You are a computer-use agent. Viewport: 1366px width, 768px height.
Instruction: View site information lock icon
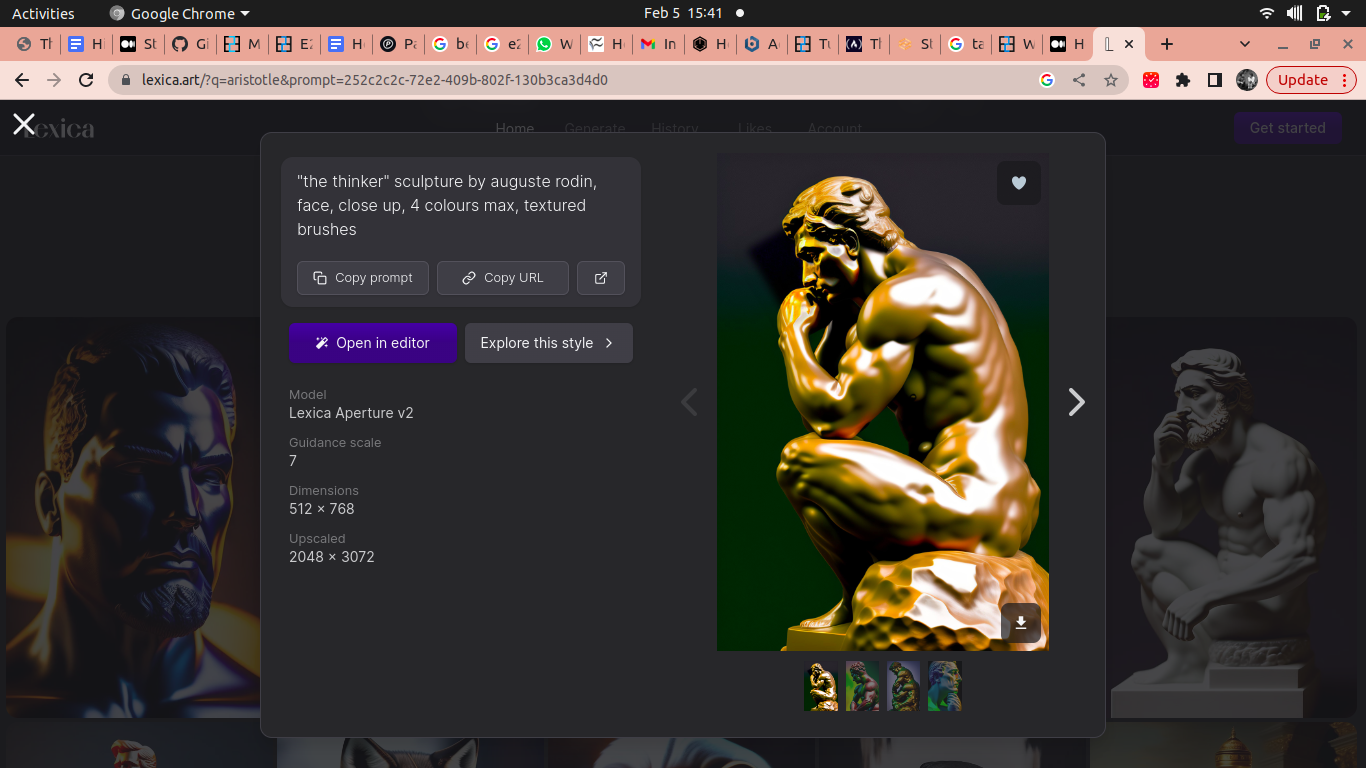point(126,80)
